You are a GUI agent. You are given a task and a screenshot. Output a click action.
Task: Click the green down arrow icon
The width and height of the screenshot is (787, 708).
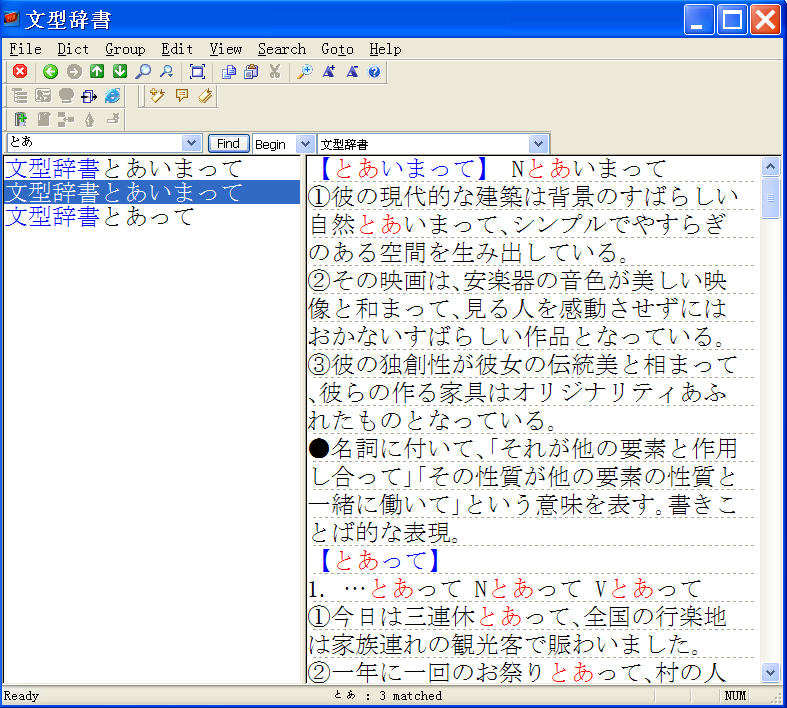click(x=120, y=72)
